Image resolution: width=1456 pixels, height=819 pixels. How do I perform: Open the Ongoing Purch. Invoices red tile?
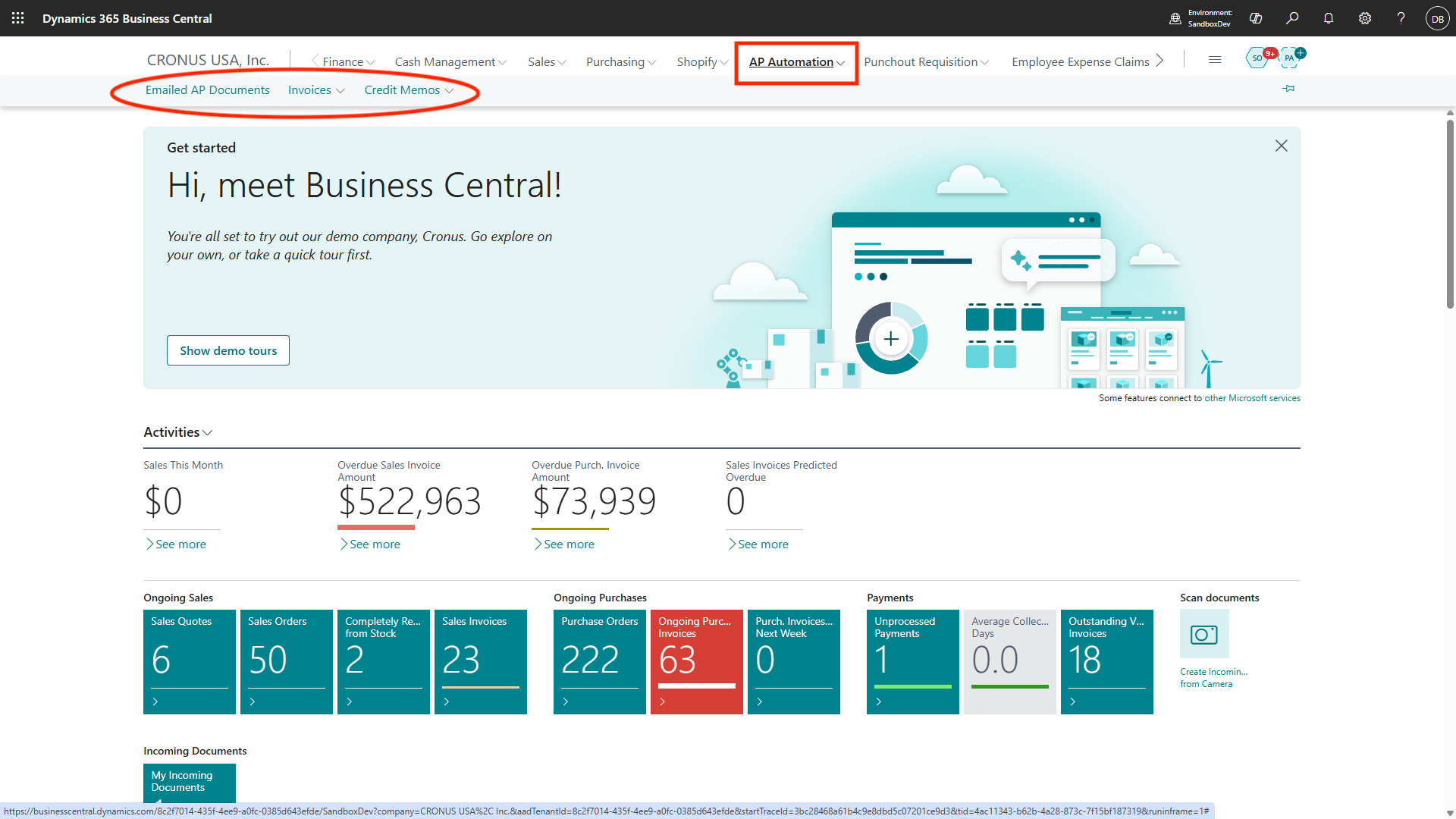click(x=696, y=661)
